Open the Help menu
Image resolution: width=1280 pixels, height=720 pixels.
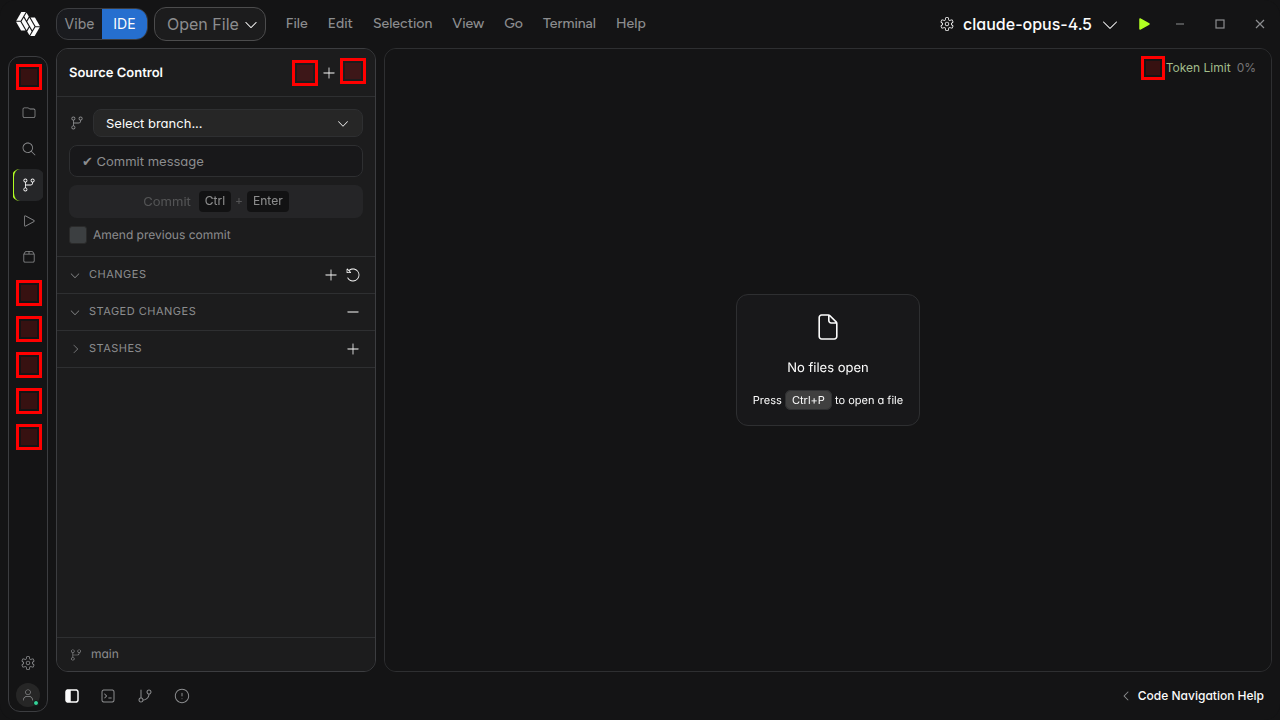pyautogui.click(x=631, y=23)
